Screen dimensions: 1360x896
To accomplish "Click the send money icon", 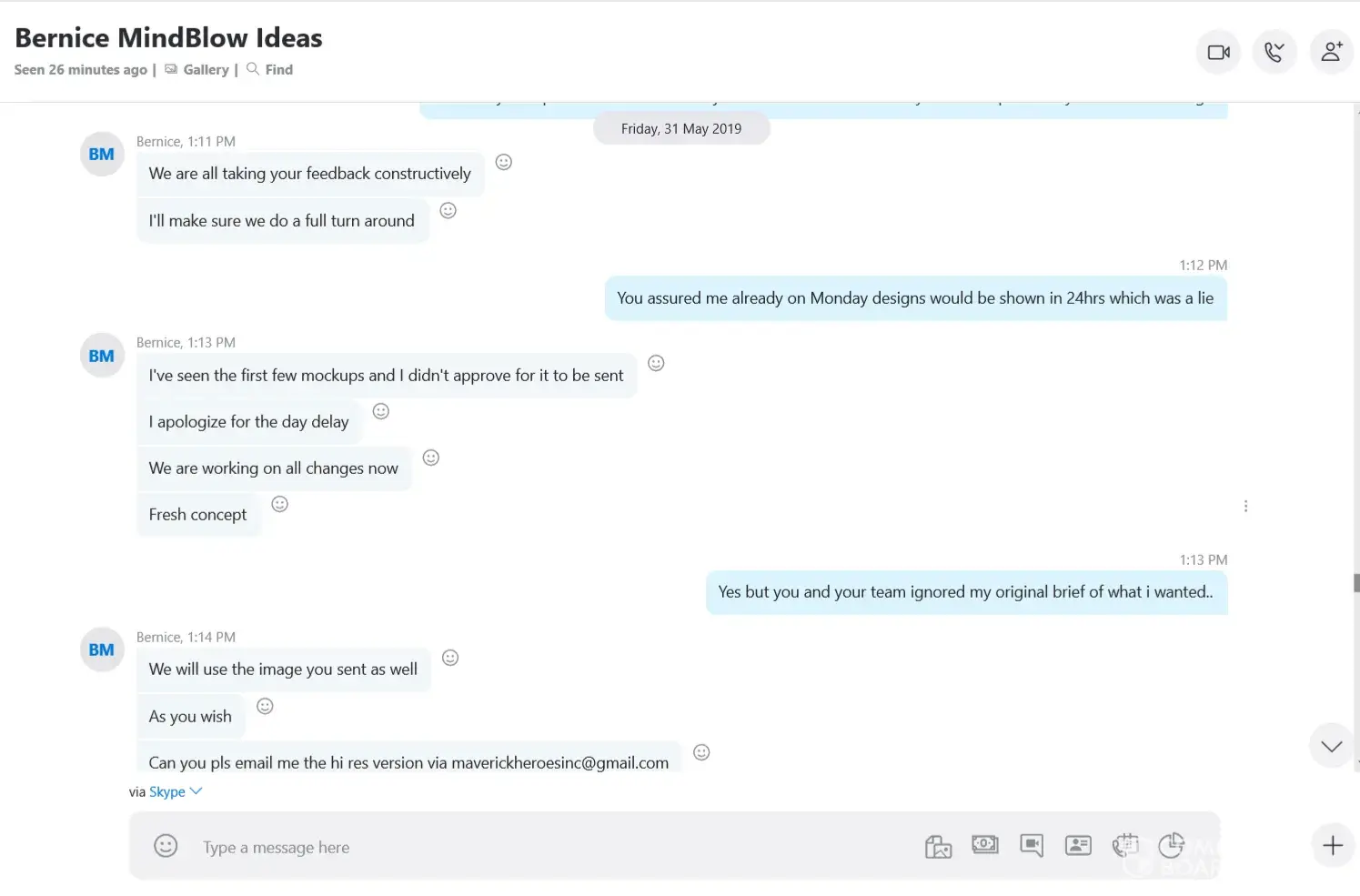I will 984,845.
